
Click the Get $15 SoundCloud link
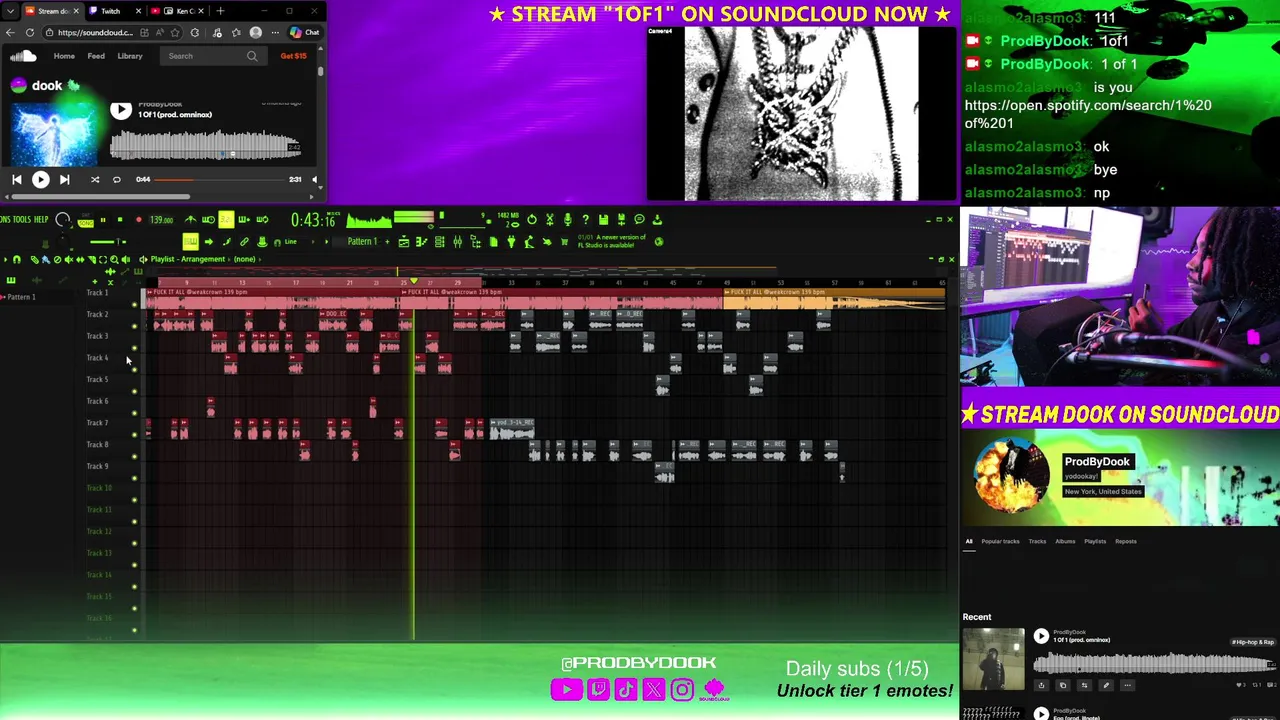[293, 56]
